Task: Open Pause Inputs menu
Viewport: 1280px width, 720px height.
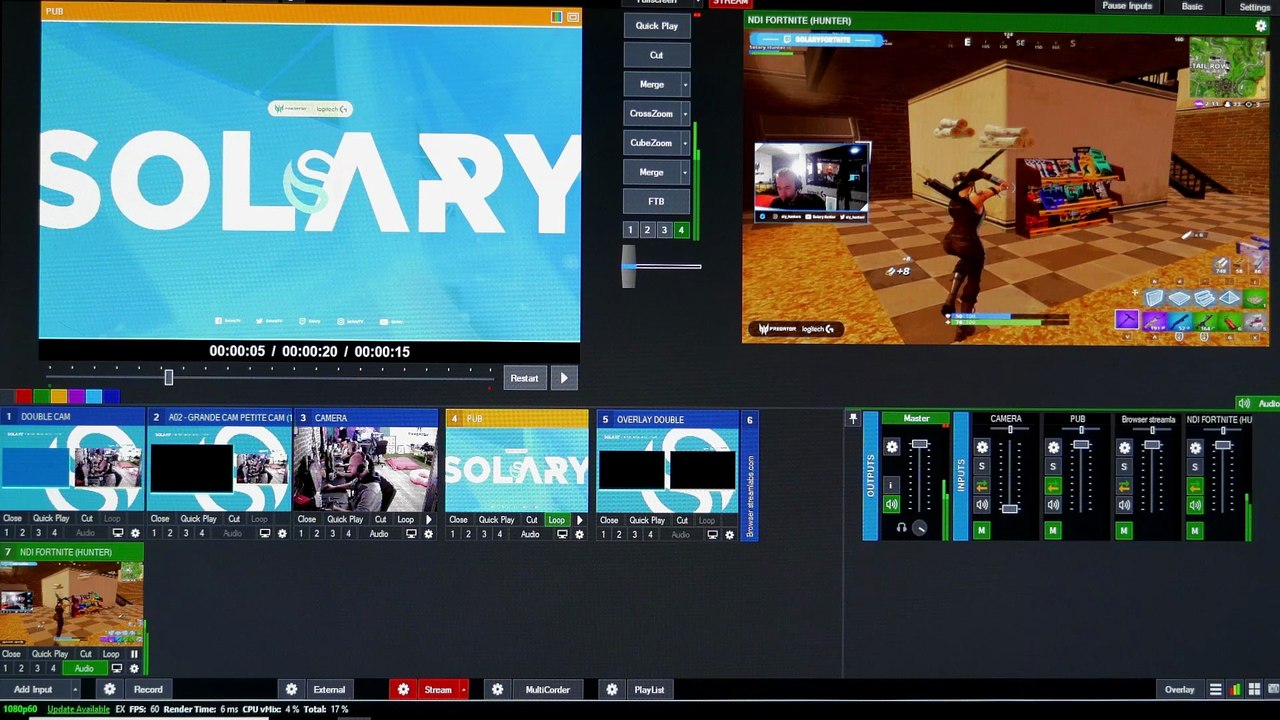Action: click(1127, 6)
